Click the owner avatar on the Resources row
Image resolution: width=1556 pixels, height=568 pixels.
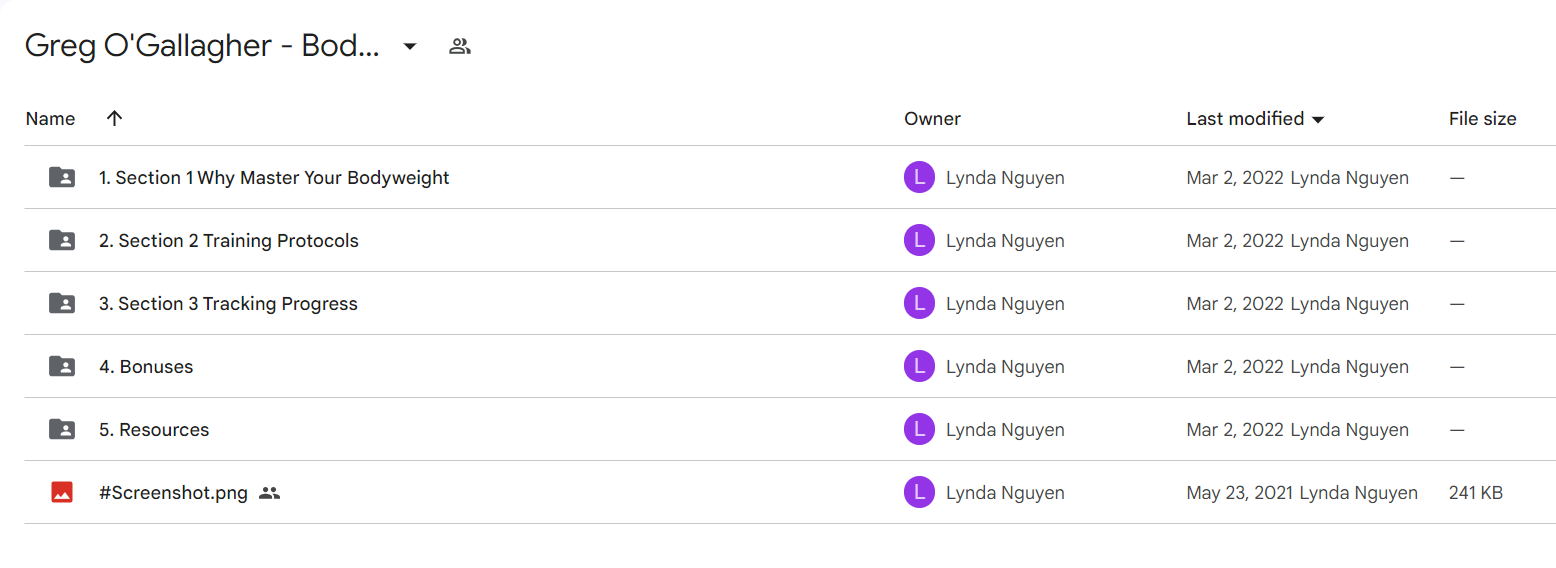click(x=919, y=429)
